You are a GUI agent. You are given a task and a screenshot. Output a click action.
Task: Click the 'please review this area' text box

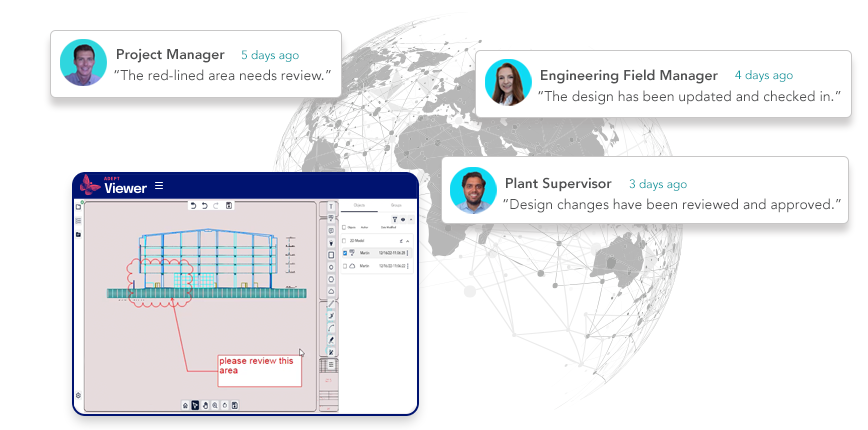(259, 368)
